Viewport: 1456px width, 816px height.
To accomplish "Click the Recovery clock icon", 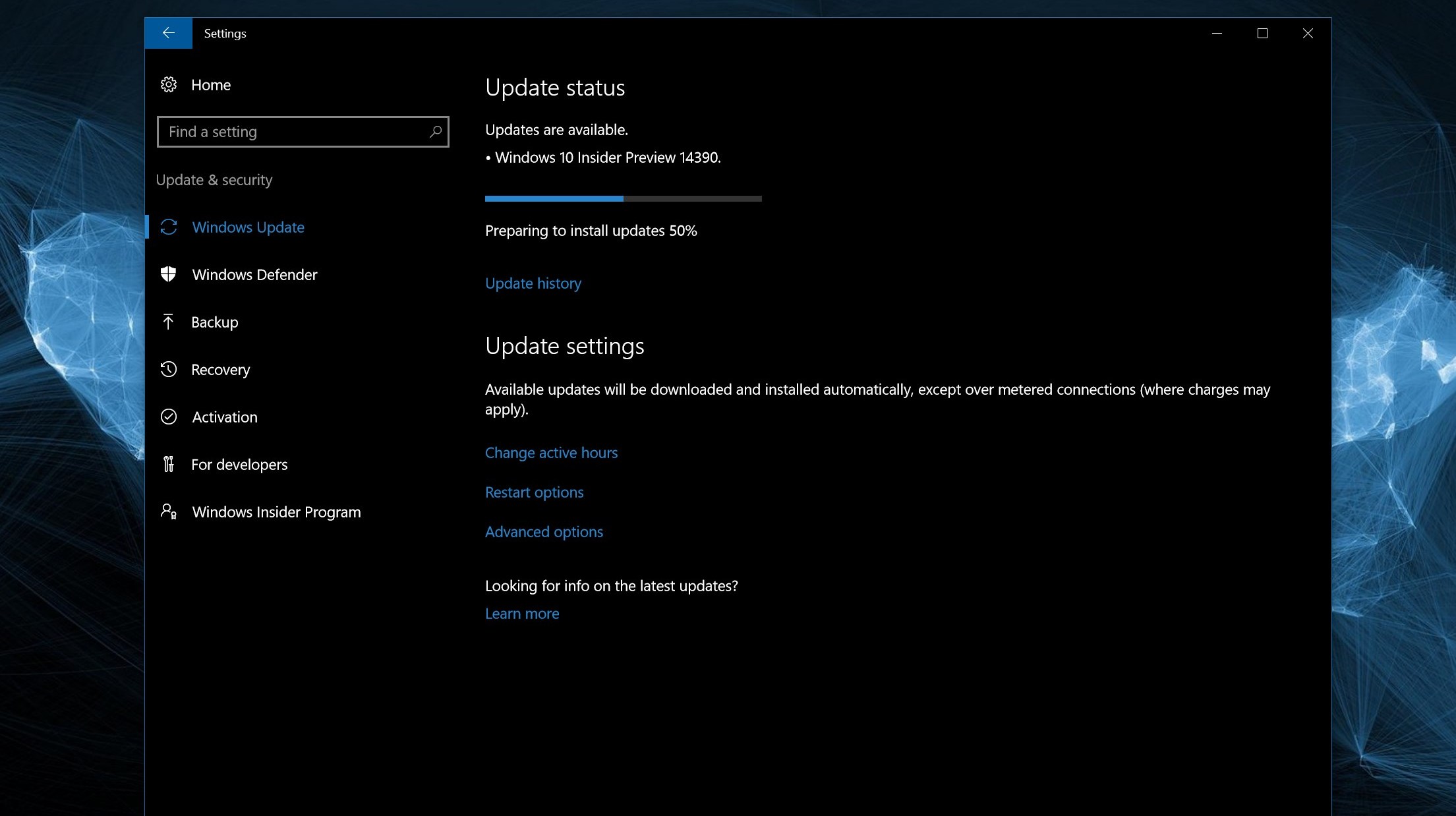I will (x=169, y=369).
